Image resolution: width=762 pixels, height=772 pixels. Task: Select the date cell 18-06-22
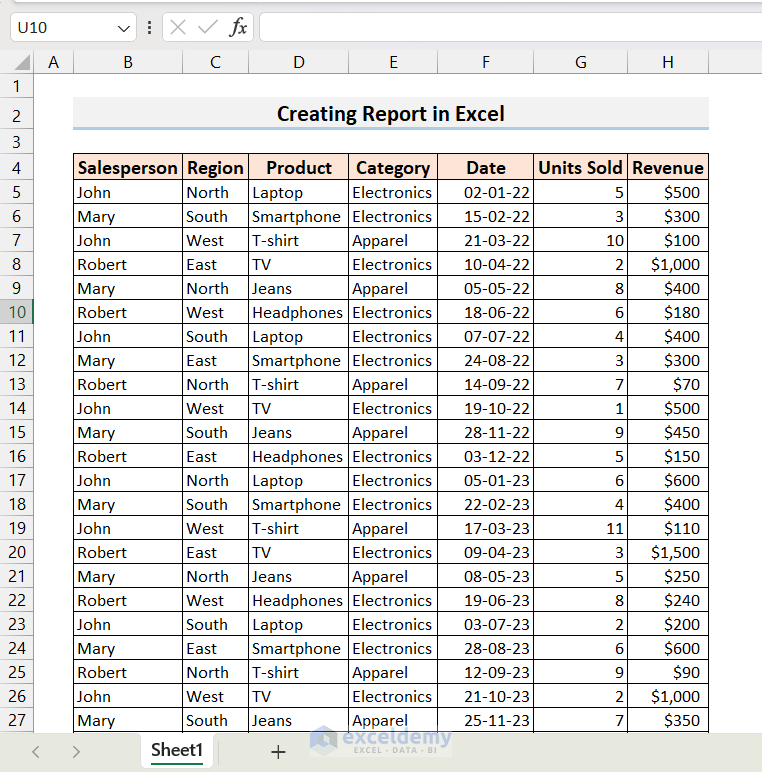point(486,312)
